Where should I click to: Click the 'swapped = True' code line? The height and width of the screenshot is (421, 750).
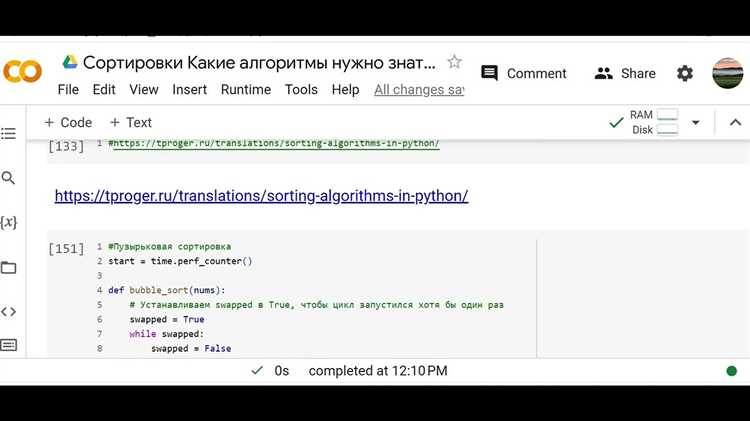167,319
